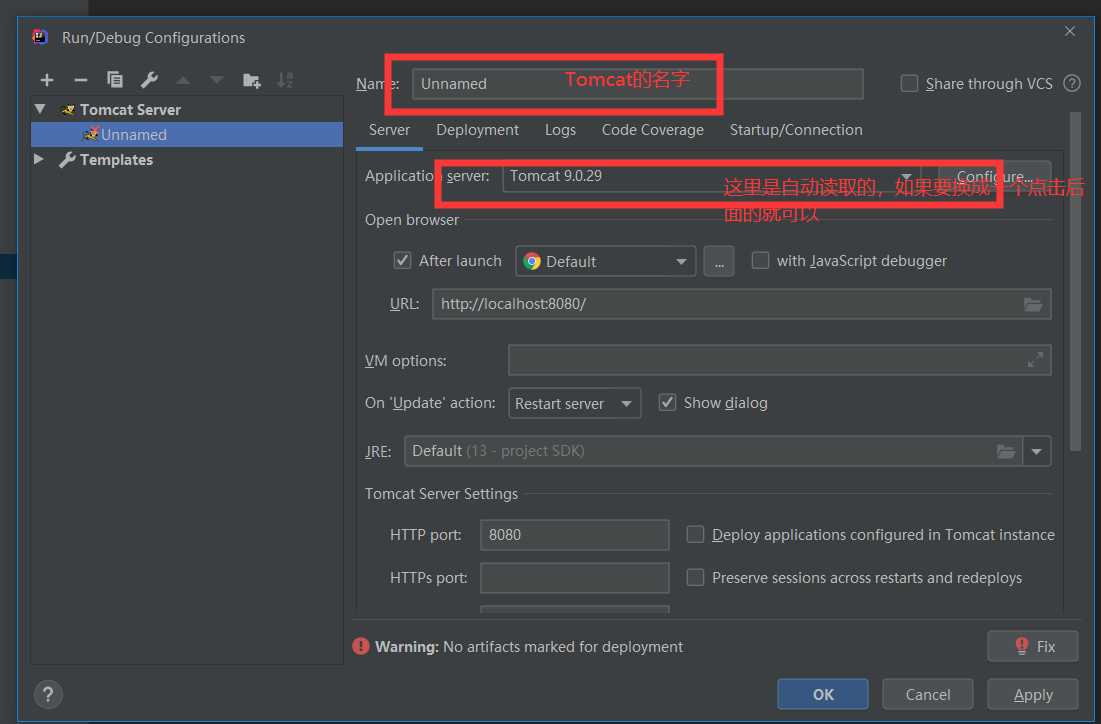Screen dimensions: 1101x724
Task: Switch to the Deployment tab
Action: [477, 130]
